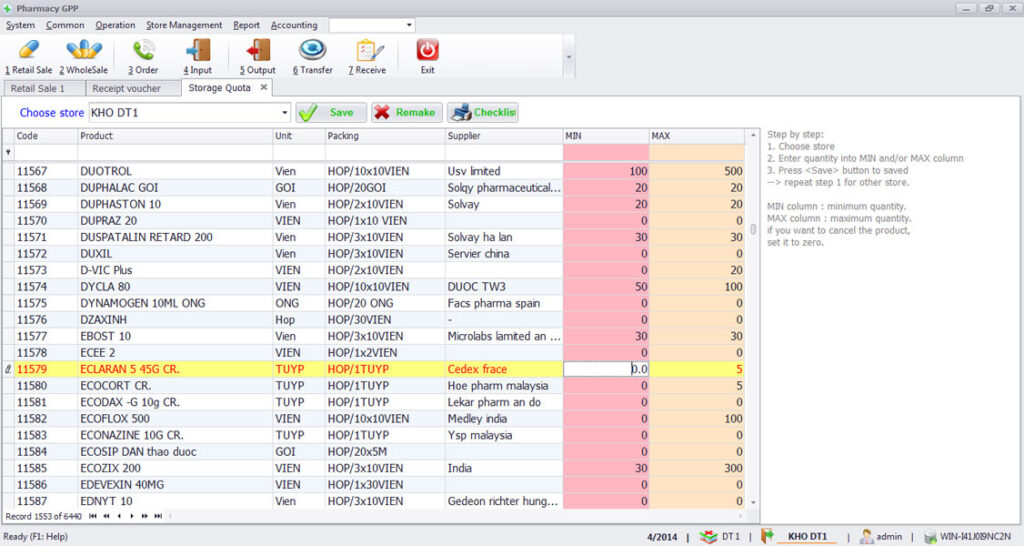
Task: Open the Store Management menu
Action: [184, 25]
